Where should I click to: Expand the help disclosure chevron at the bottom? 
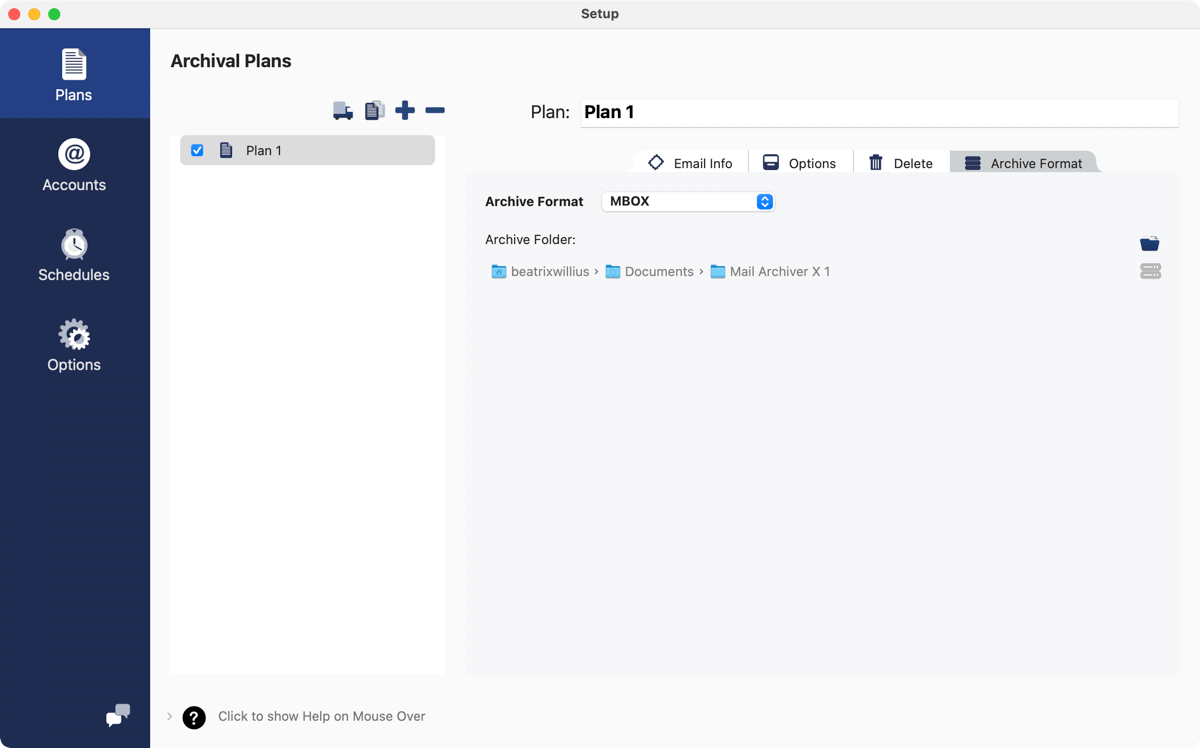point(168,716)
